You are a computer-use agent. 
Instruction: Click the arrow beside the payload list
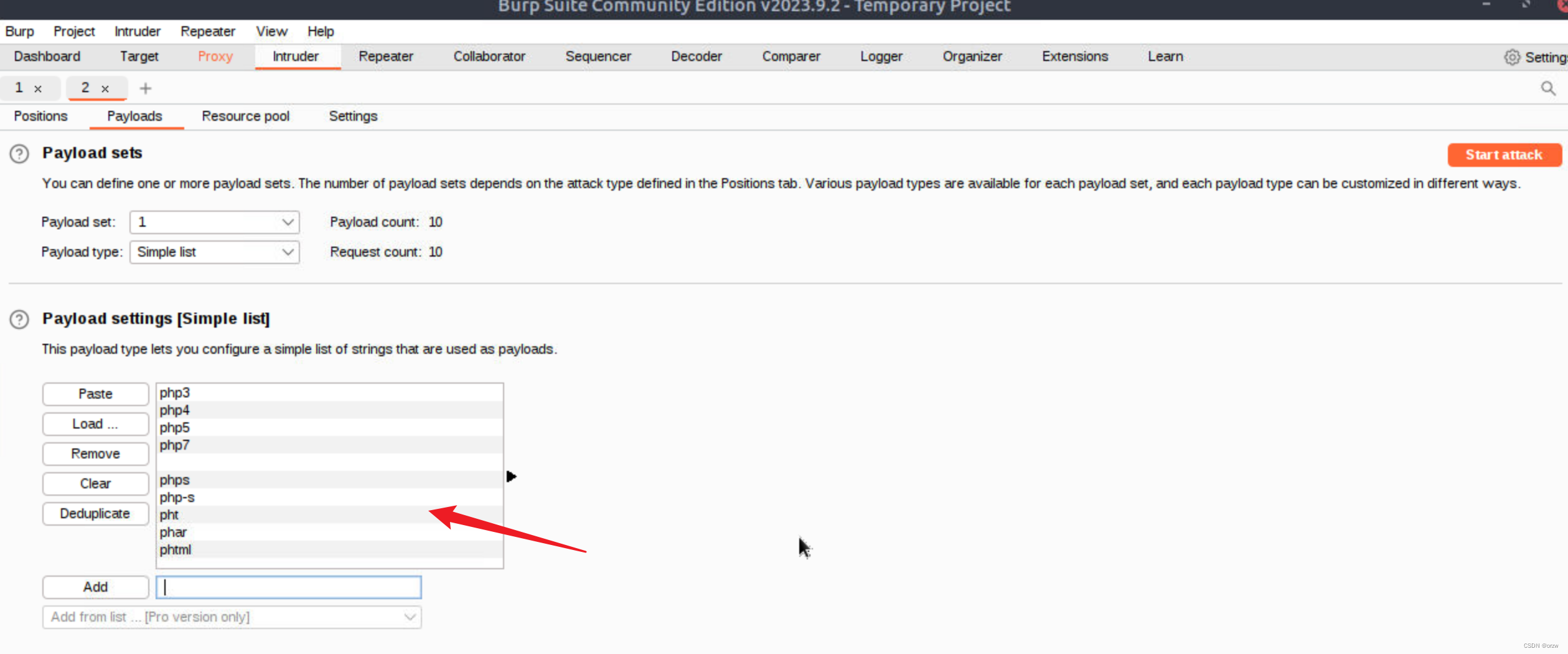[x=512, y=476]
